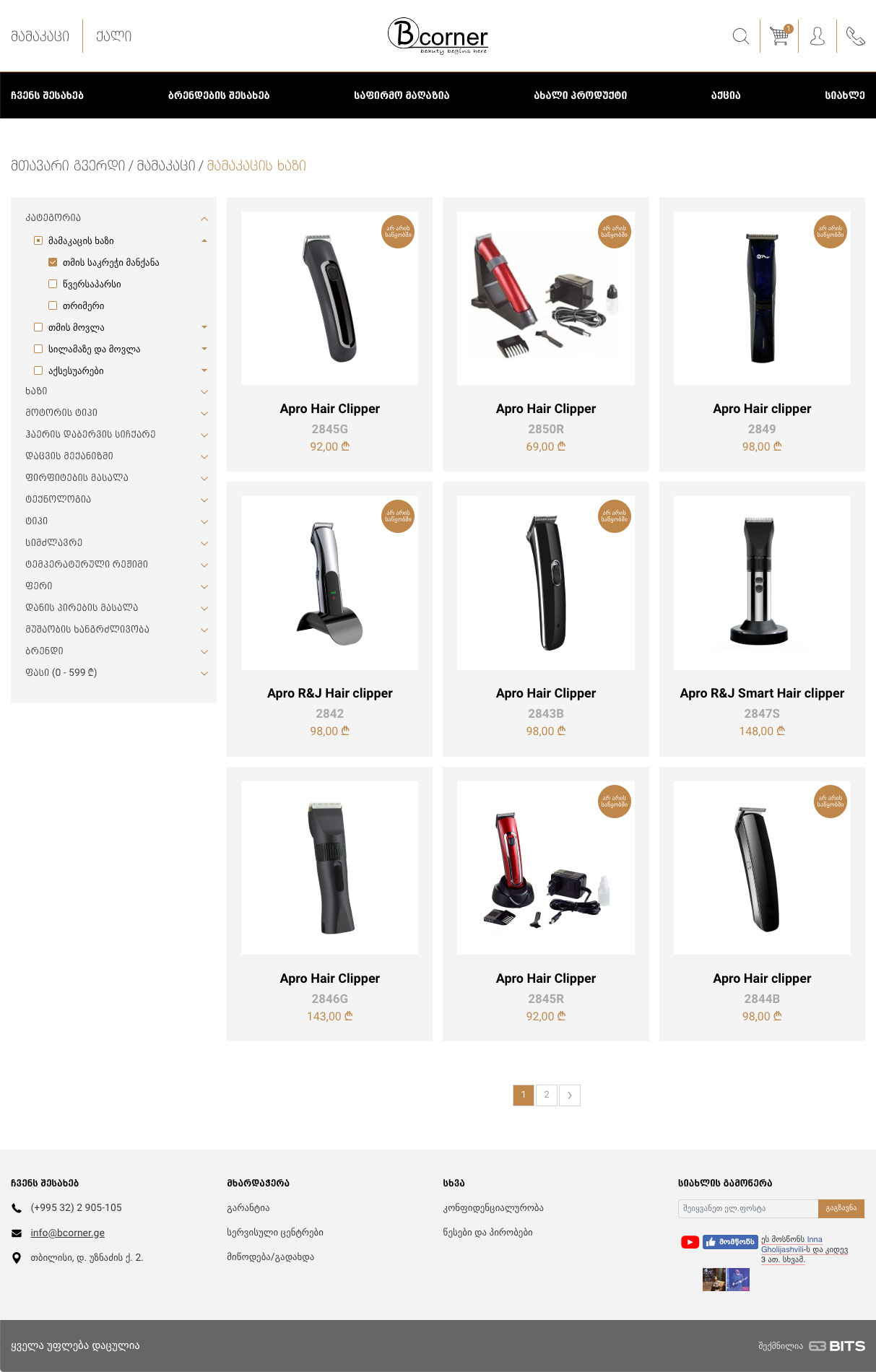Open the search magnifier icon in header

click(x=740, y=36)
